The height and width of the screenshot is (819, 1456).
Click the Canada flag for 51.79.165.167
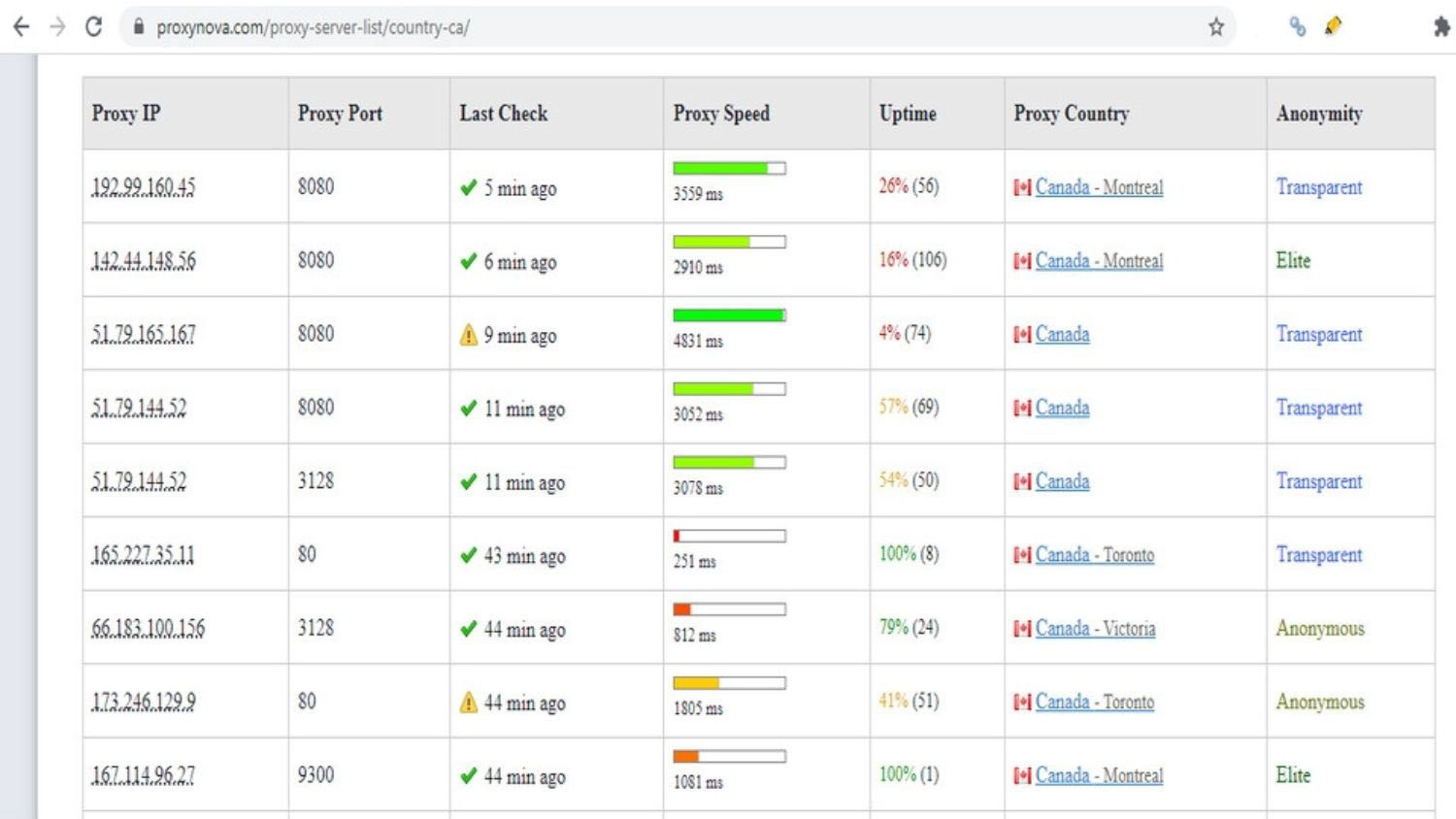click(x=1022, y=335)
